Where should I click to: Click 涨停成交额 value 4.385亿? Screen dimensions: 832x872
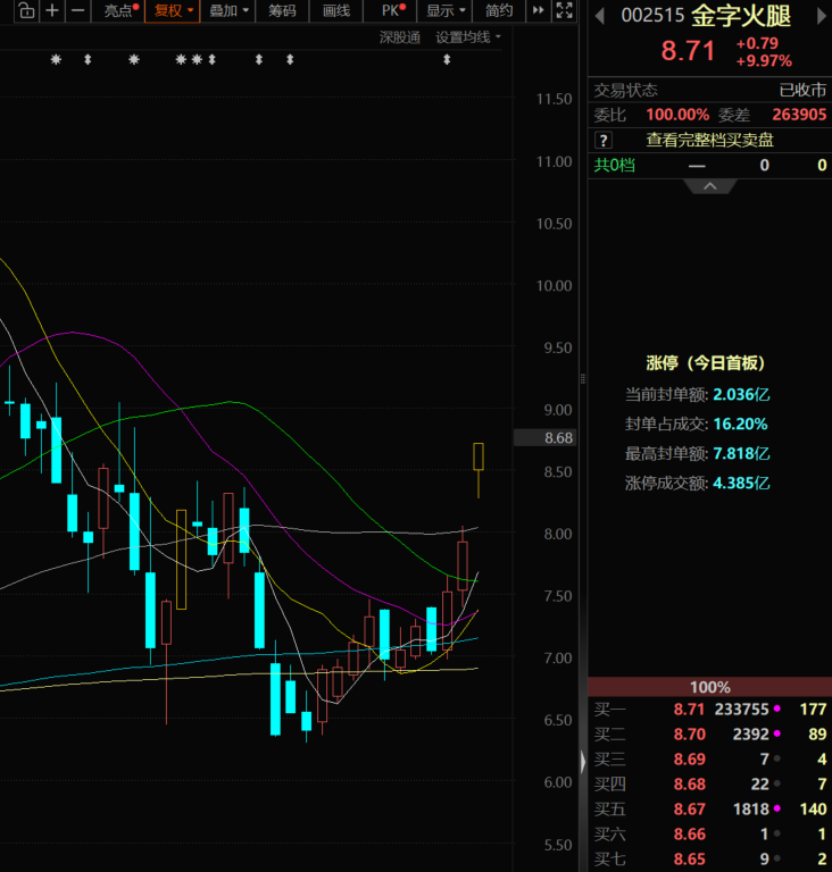741,483
